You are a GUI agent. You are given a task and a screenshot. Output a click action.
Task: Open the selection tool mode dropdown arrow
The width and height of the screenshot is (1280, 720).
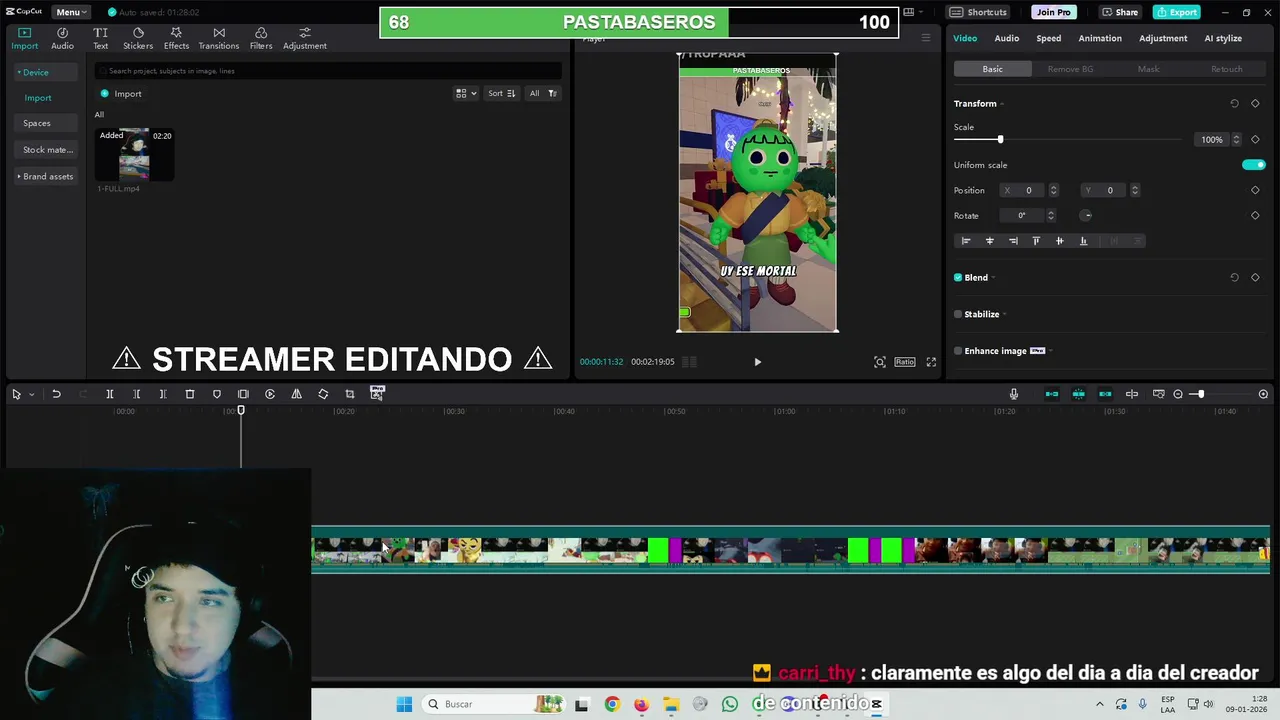click(31, 395)
